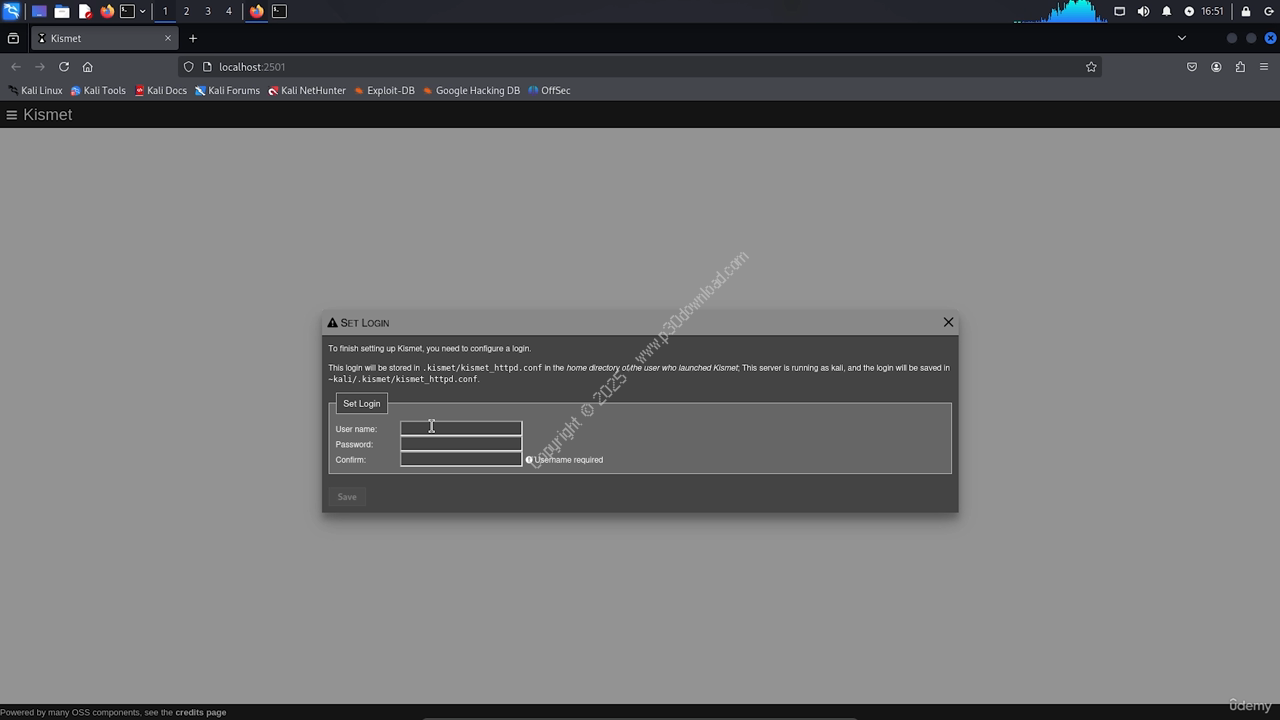Viewport: 1280px width, 720px height.
Task: Switch to workspace 4
Action: click(x=228, y=11)
